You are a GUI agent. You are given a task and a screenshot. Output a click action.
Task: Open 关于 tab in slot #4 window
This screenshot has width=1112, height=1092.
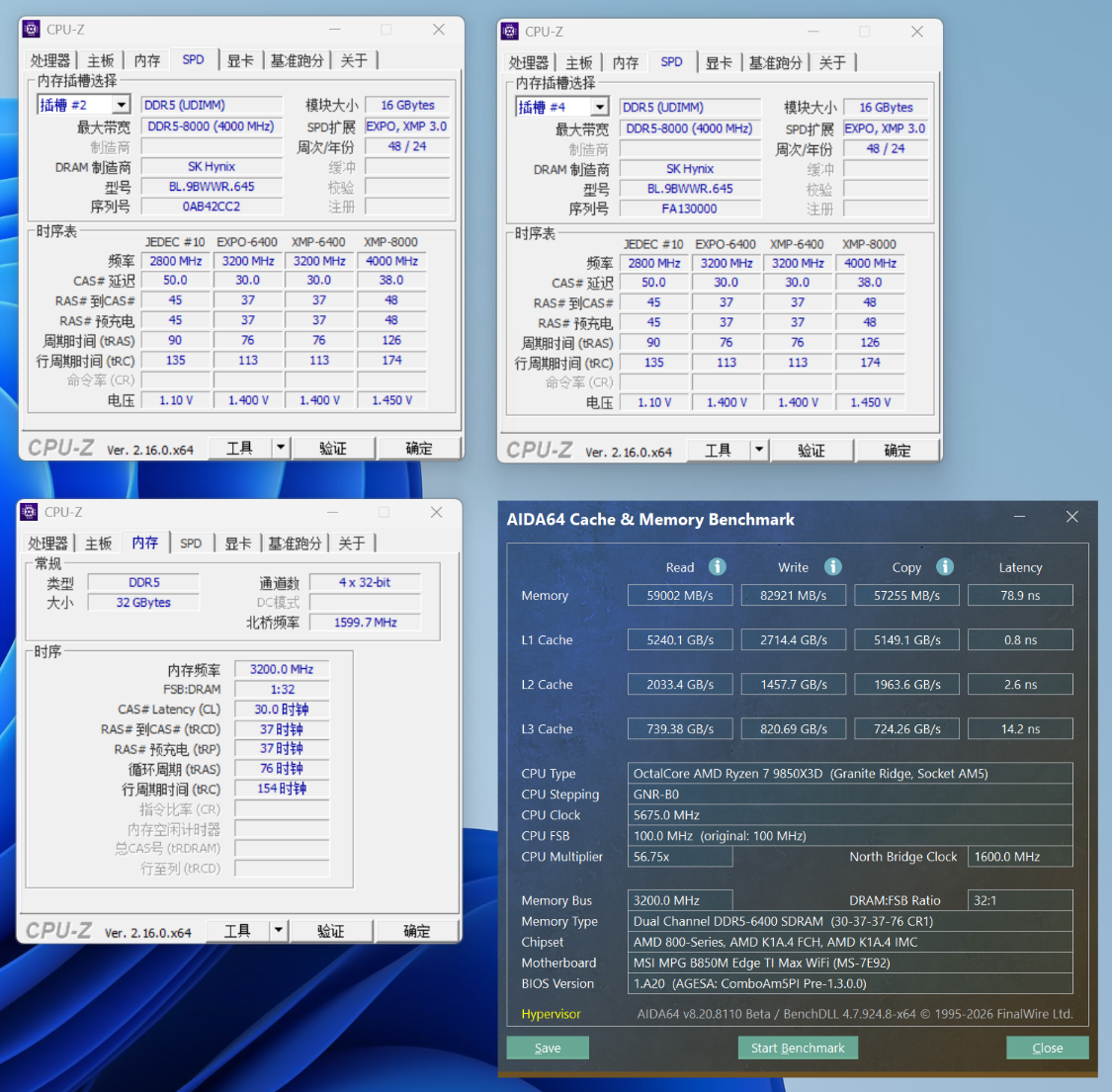[832, 63]
